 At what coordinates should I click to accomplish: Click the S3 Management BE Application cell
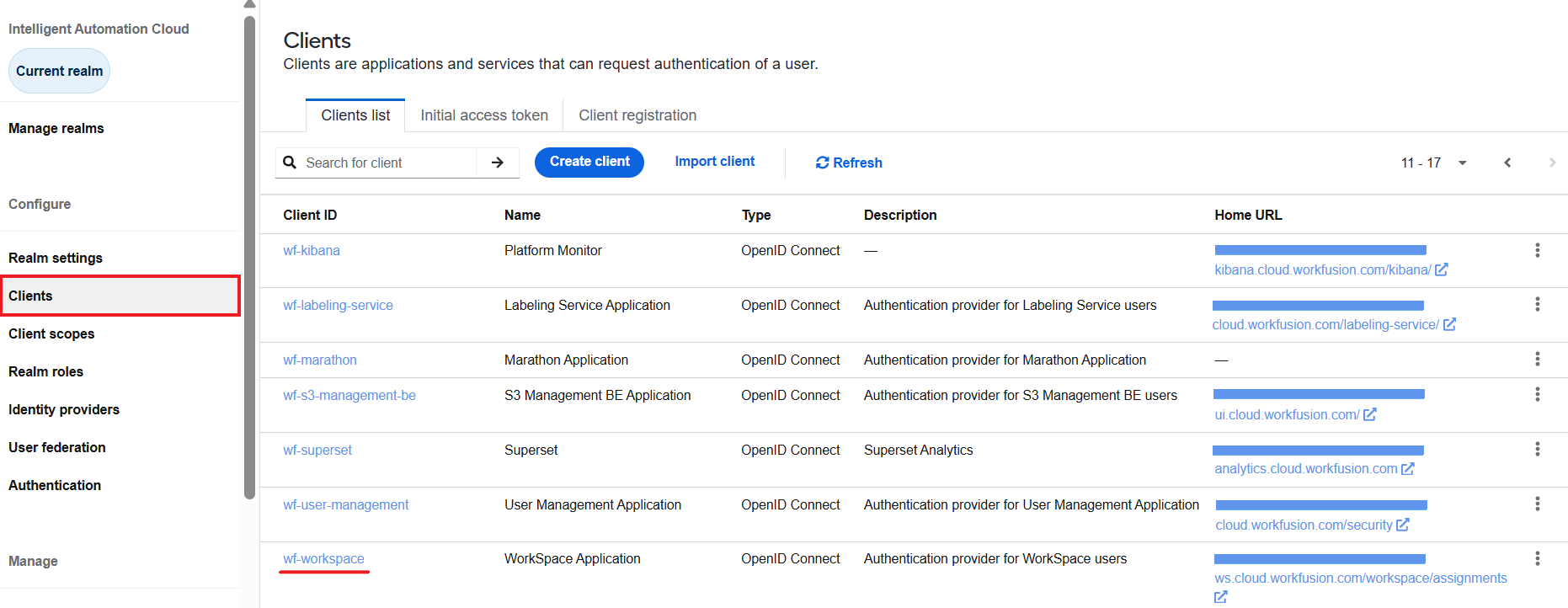point(597,395)
